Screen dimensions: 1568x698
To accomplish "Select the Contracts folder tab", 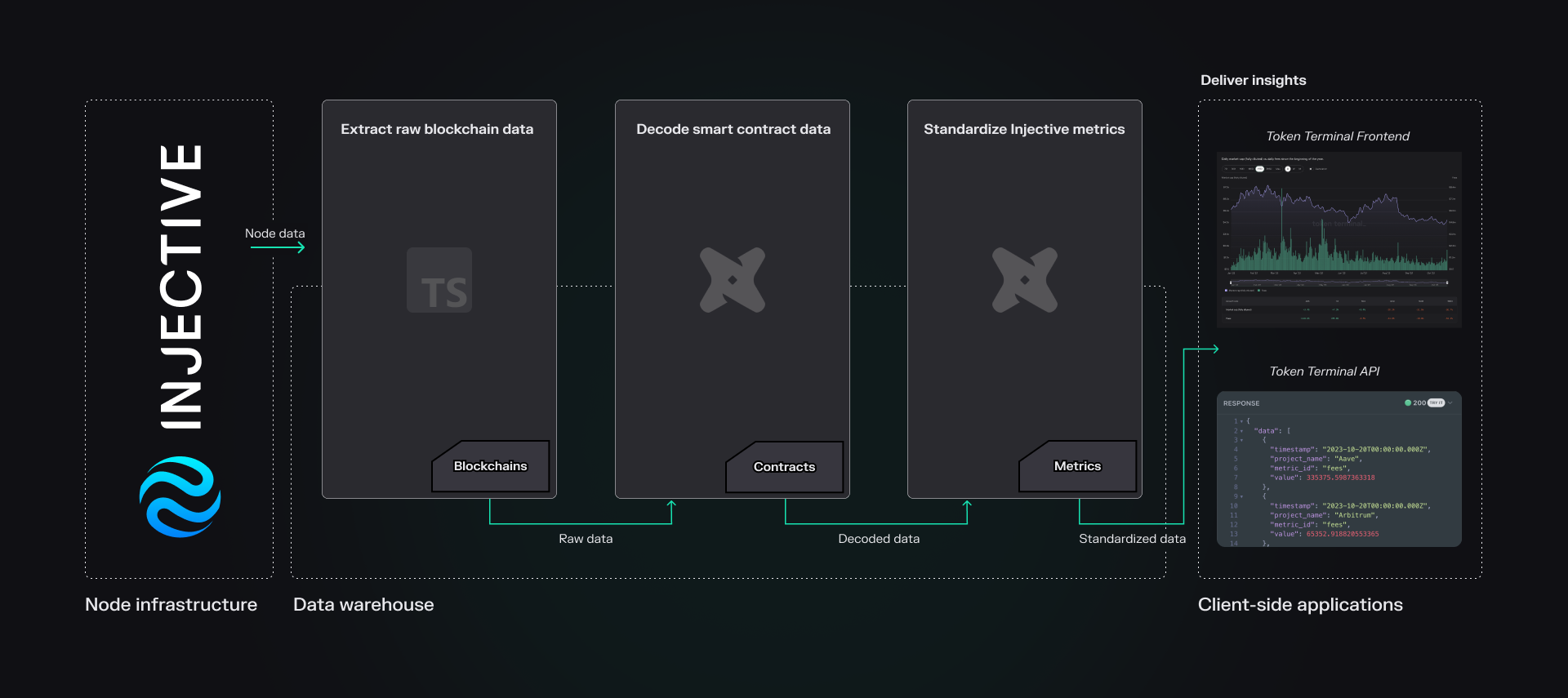I will pyautogui.click(x=784, y=467).
